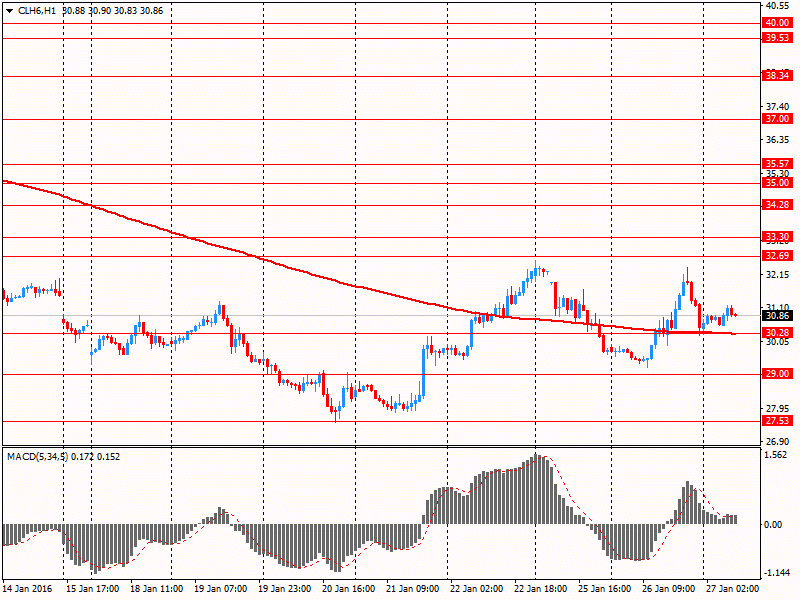
Task: Open the chart dropdown arrow beside CLH6,H1
Action: (9, 11)
